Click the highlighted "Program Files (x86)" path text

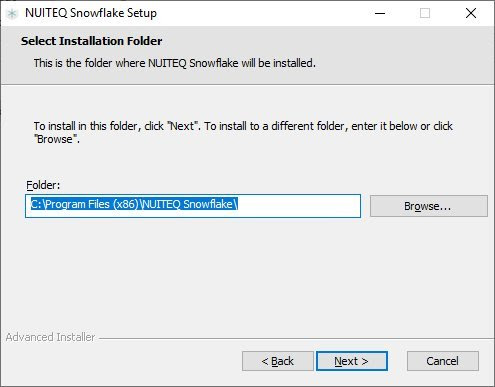(x=92, y=204)
